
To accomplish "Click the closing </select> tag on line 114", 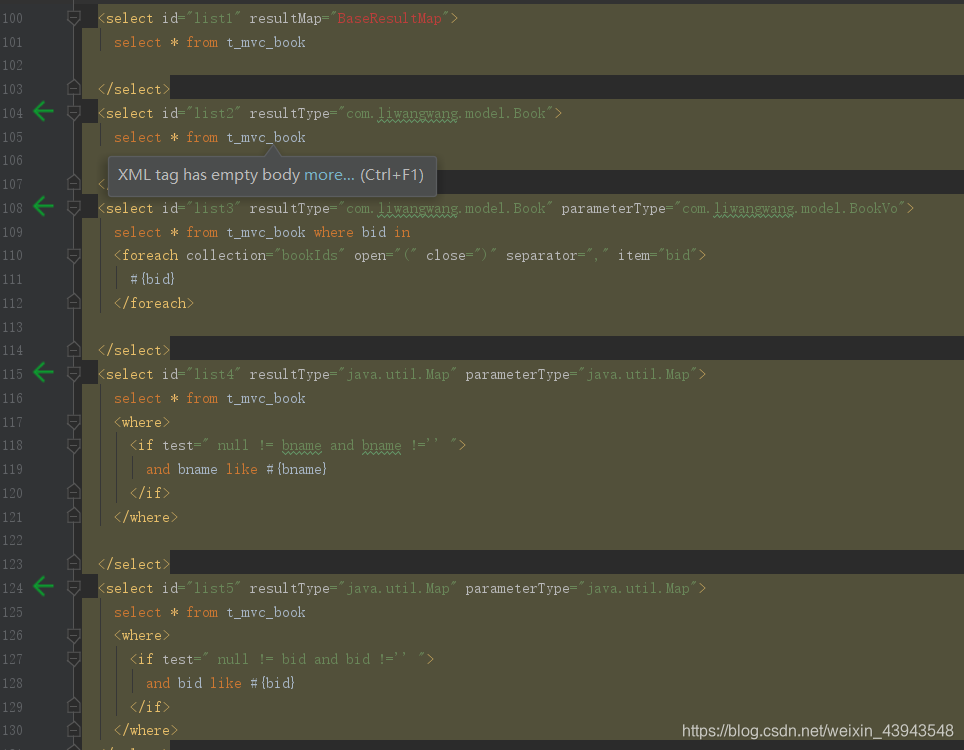I will point(134,350).
